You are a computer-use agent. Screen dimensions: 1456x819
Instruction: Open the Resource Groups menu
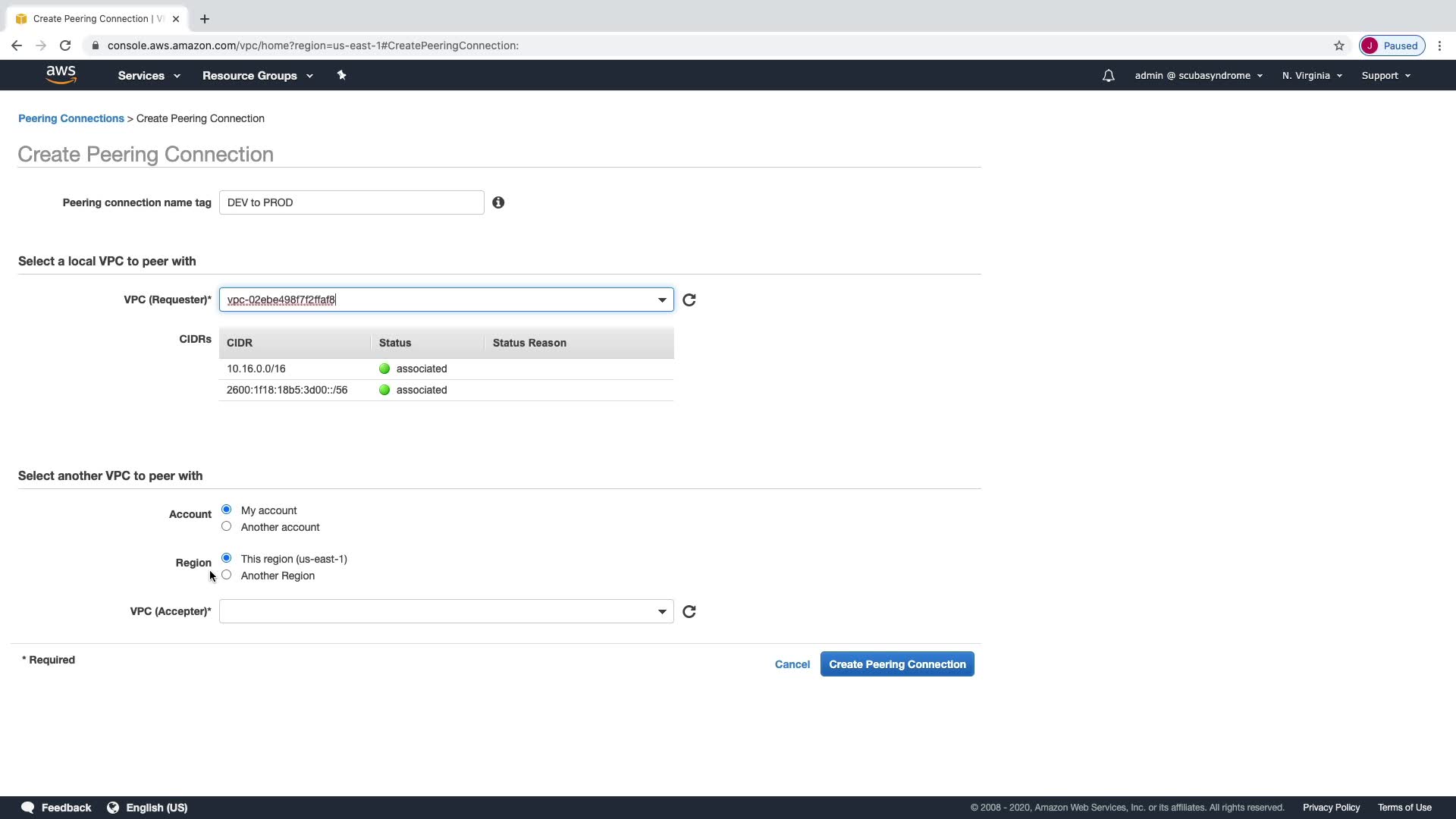tap(257, 76)
